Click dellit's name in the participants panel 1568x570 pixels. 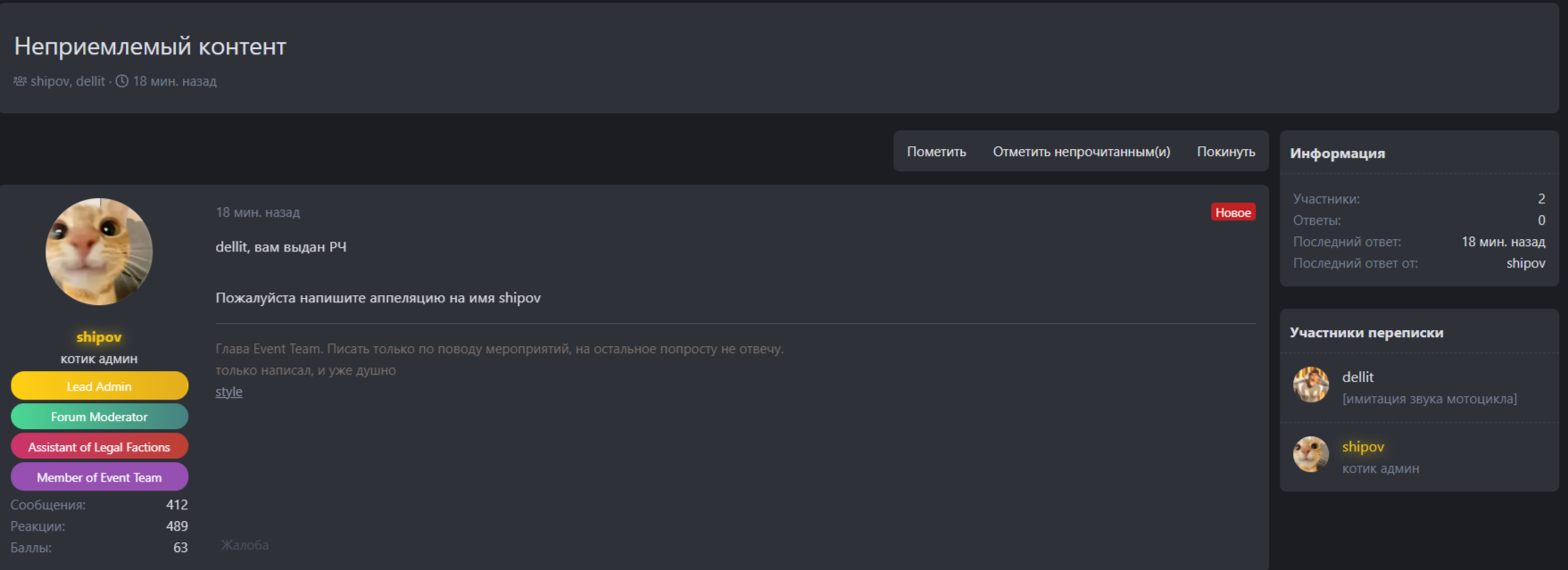(1357, 377)
